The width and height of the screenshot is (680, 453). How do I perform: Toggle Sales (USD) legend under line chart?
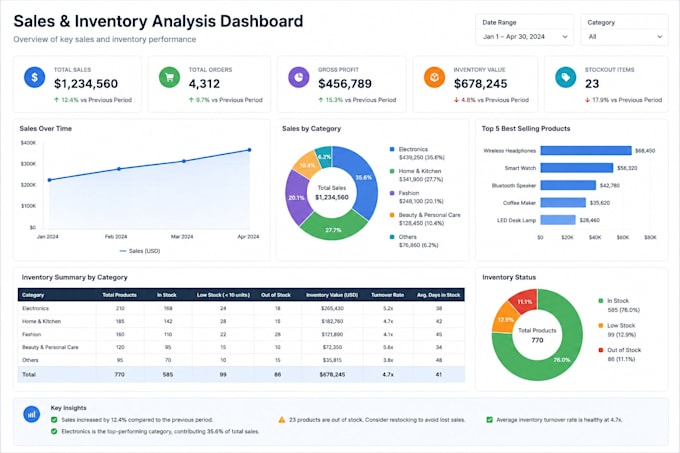(x=140, y=251)
